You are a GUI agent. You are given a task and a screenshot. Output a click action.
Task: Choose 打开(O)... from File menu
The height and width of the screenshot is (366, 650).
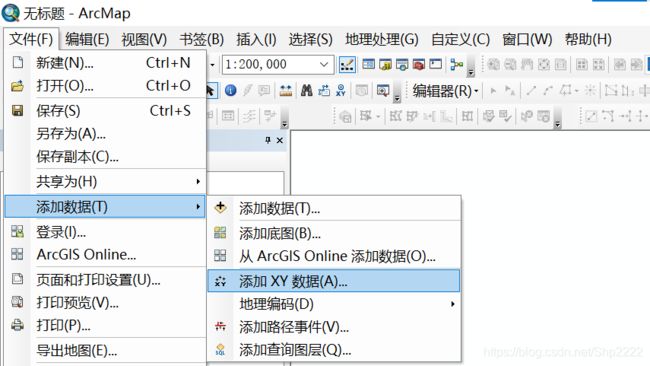coord(105,86)
